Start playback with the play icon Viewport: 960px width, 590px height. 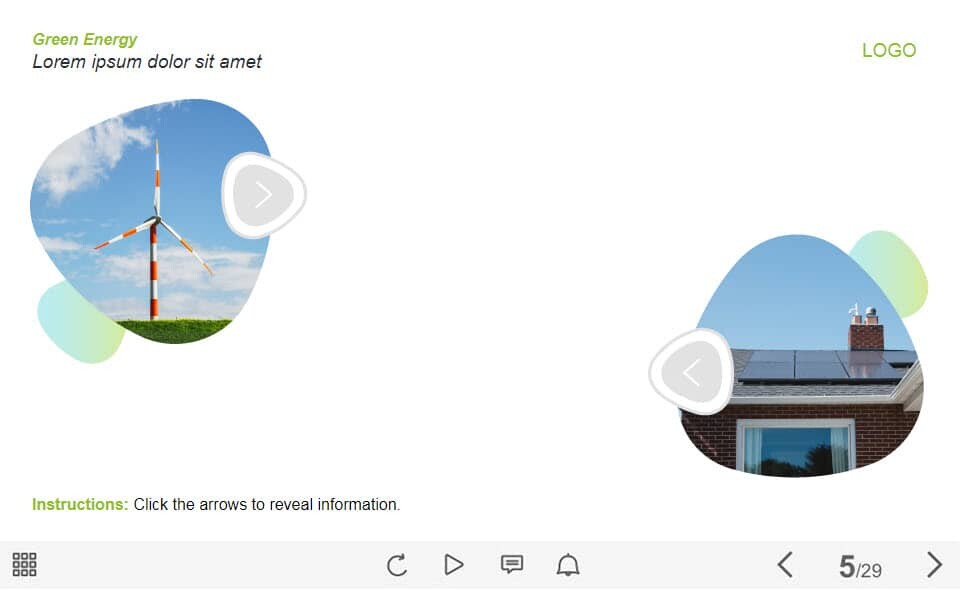[453, 564]
